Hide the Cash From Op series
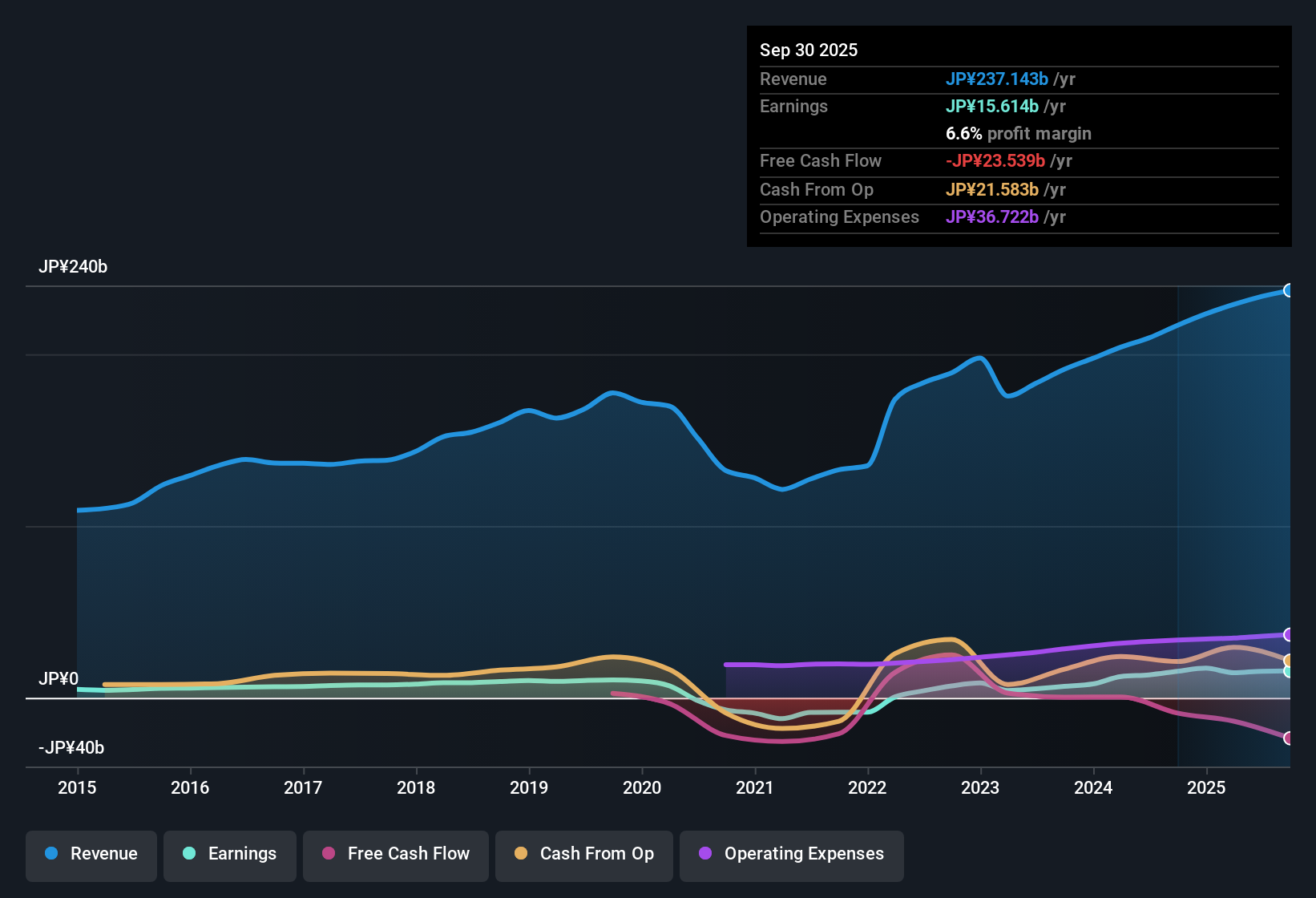1316x898 pixels. [x=583, y=854]
